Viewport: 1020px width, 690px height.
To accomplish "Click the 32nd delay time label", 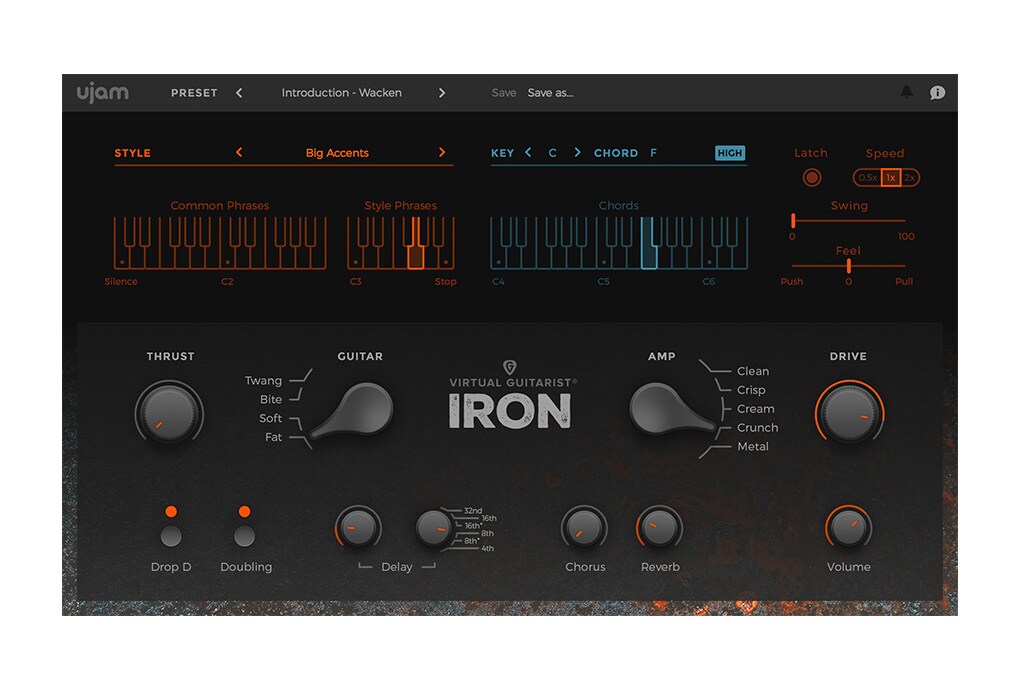I will pos(473,511).
